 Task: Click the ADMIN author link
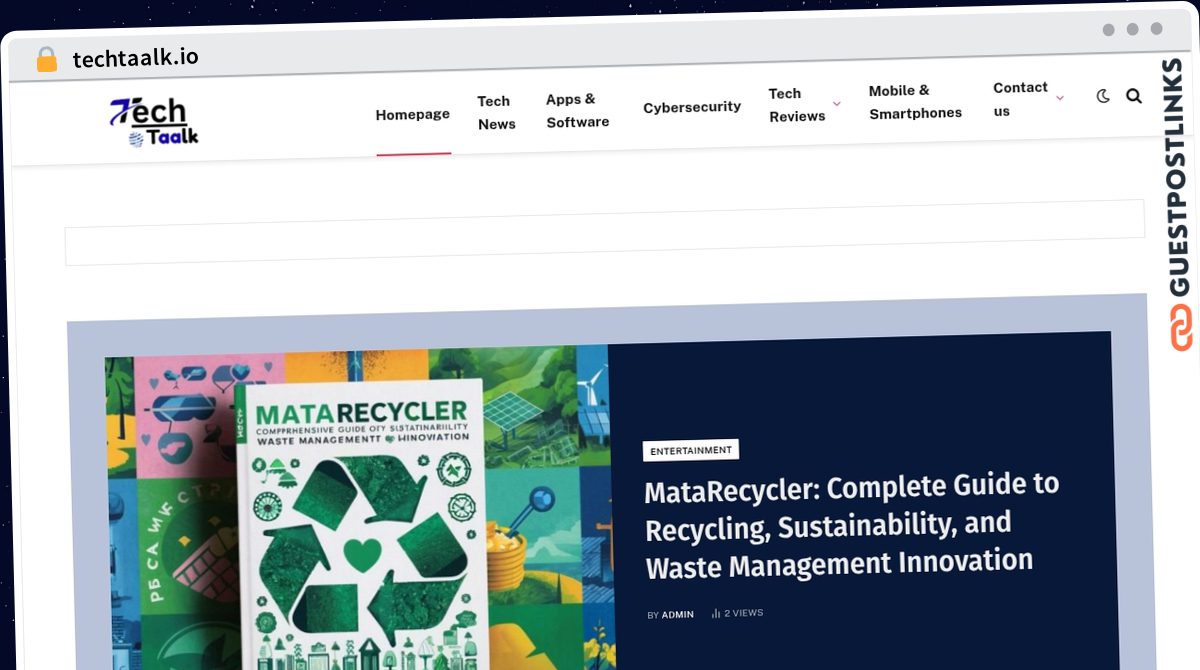tap(678, 615)
